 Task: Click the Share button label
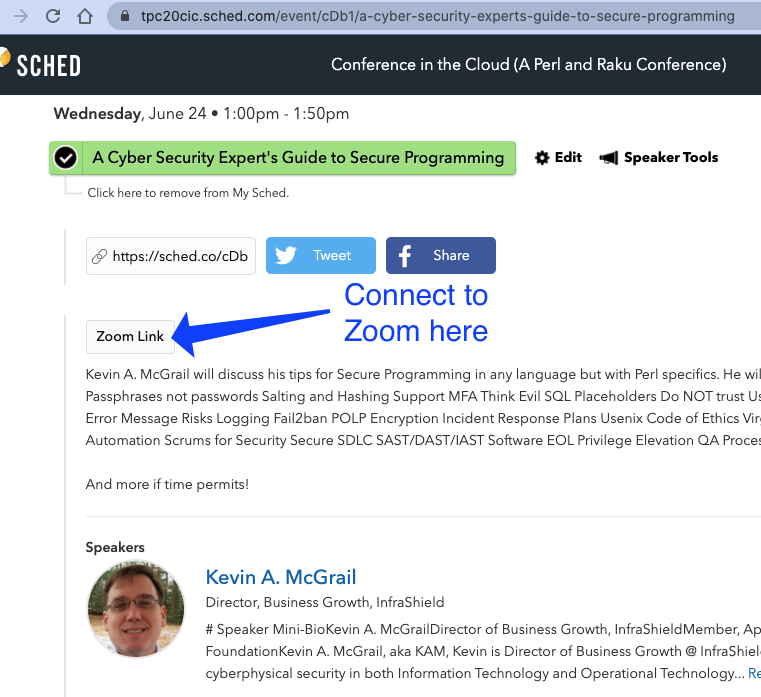coord(451,255)
